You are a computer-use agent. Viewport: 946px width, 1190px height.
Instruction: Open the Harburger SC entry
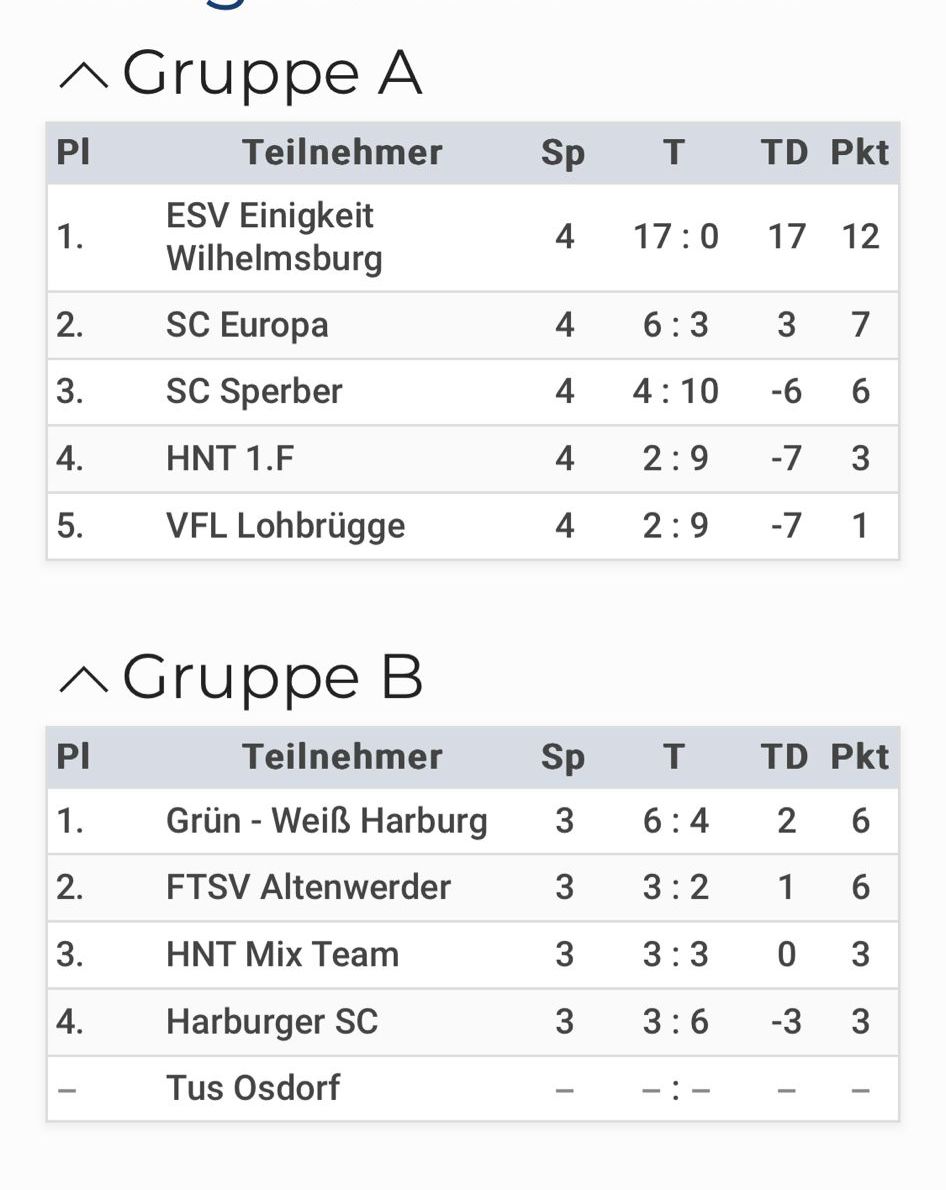click(x=272, y=1022)
